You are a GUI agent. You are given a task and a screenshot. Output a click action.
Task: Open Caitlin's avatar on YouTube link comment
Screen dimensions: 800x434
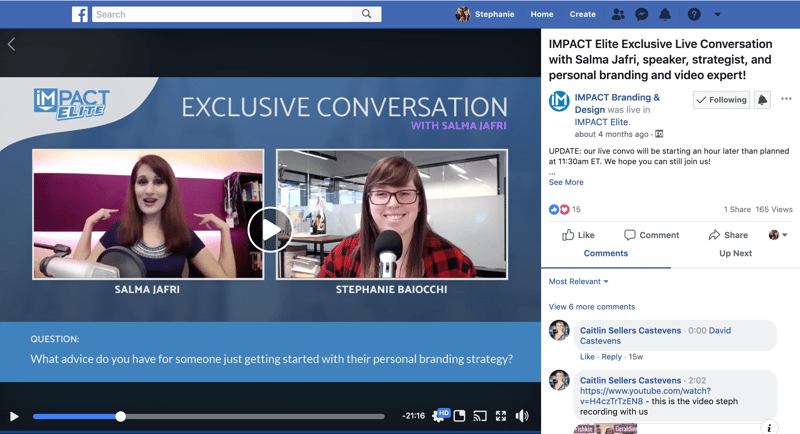[x=559, y=380]
